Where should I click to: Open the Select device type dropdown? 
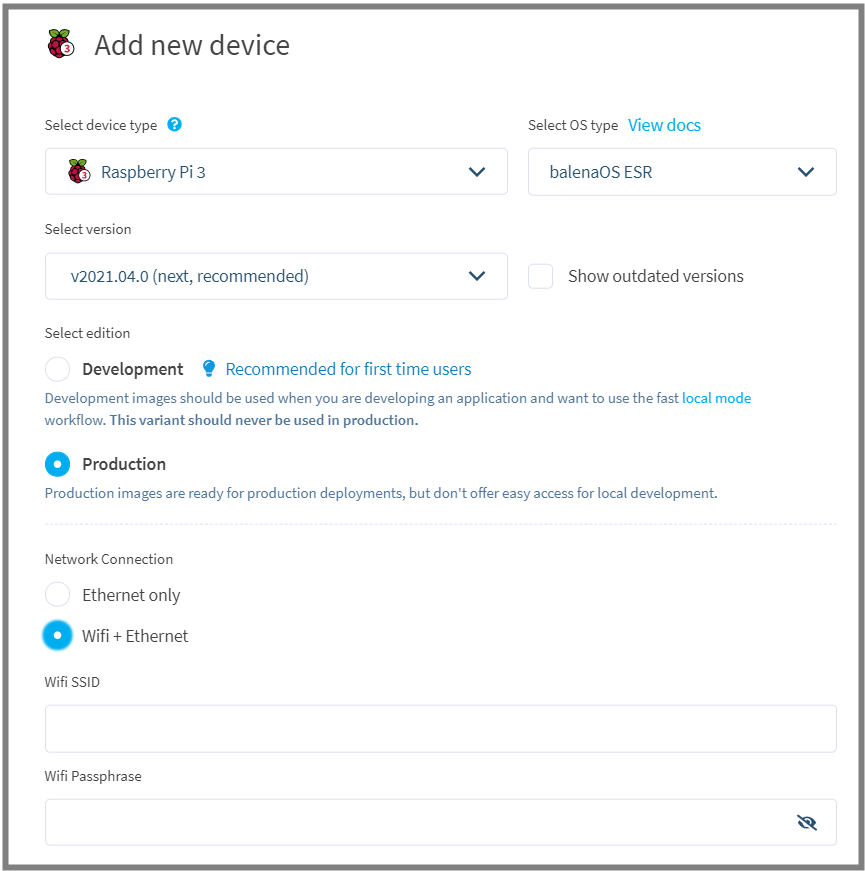pos(276,172)
